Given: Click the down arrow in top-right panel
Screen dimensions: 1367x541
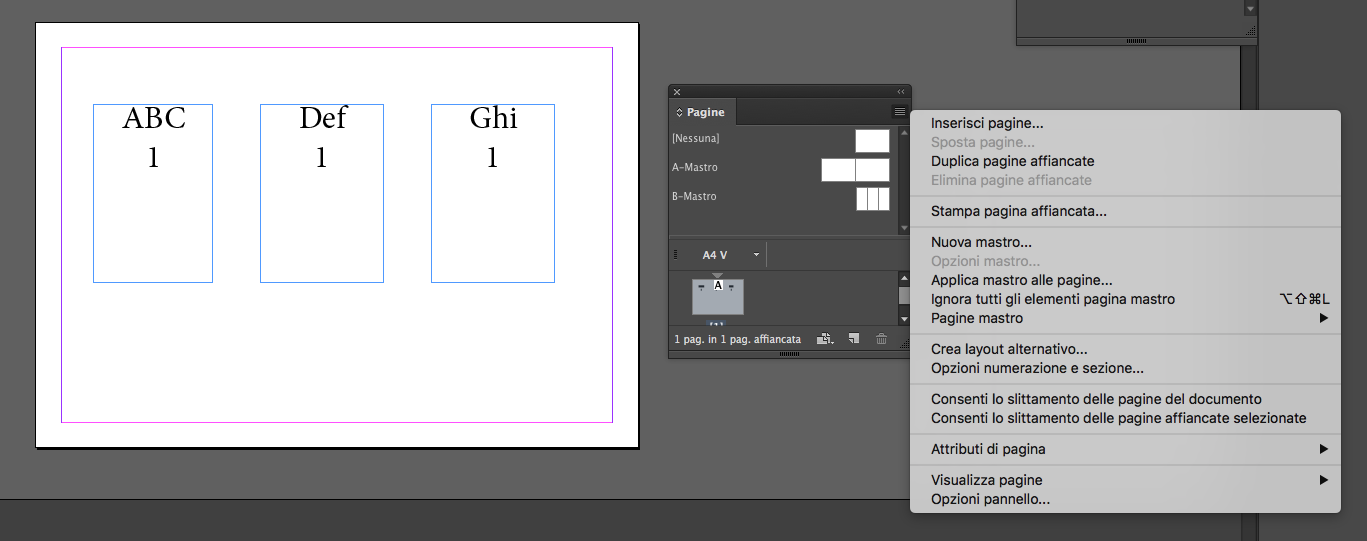Looking at the screenshot, I should click(x=1249, y=8).
